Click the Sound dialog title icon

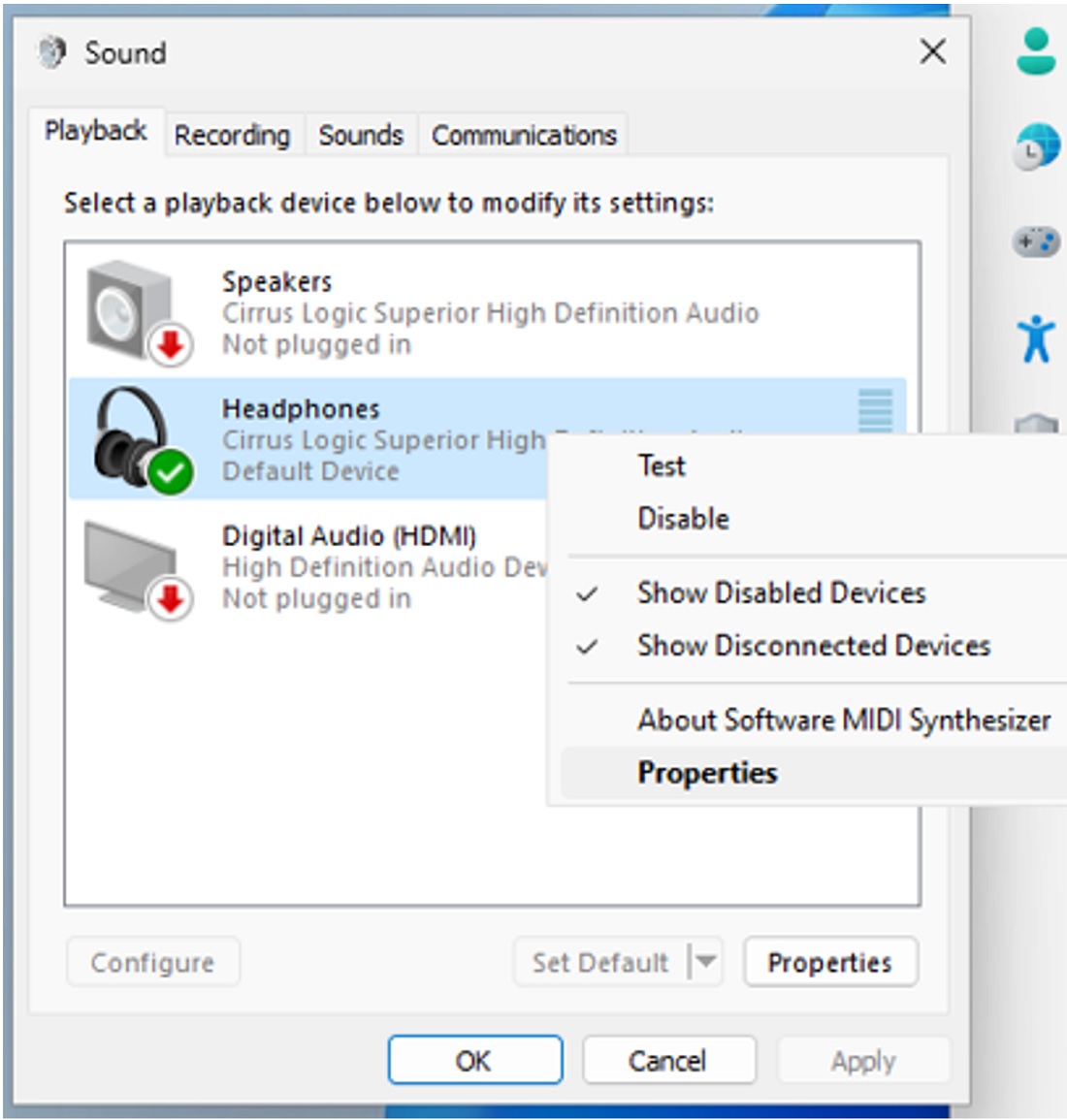[52, 52]
